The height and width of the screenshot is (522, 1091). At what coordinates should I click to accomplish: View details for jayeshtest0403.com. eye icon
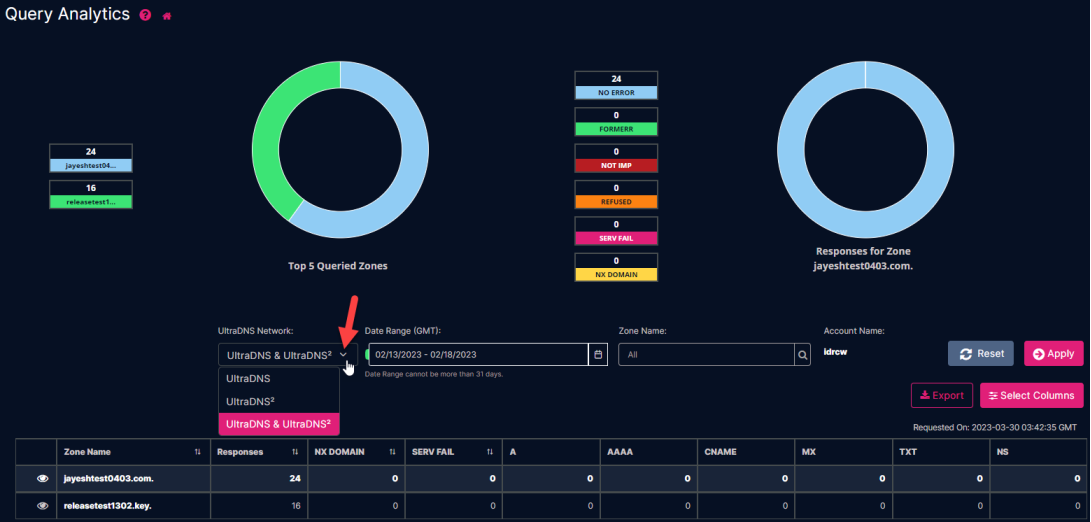(42, 479)
